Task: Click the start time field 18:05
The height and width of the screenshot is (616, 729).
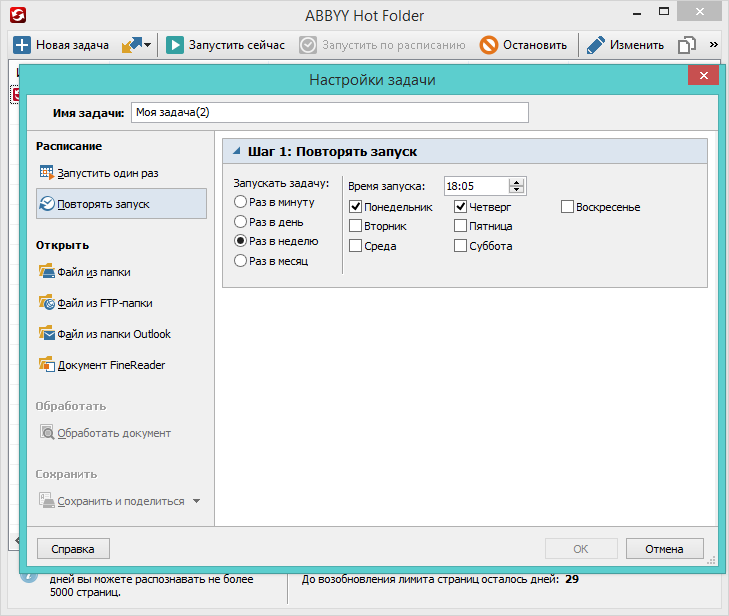Action: [476, 186]
